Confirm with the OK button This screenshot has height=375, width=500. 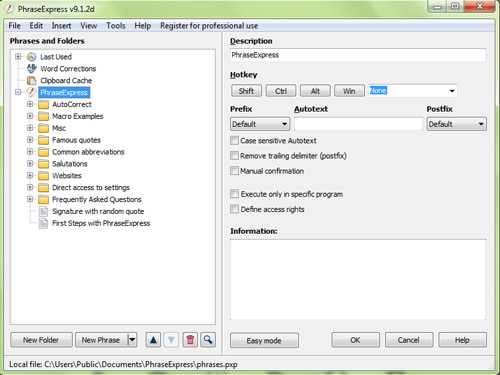pyautogui.click(x=355, y=340)
